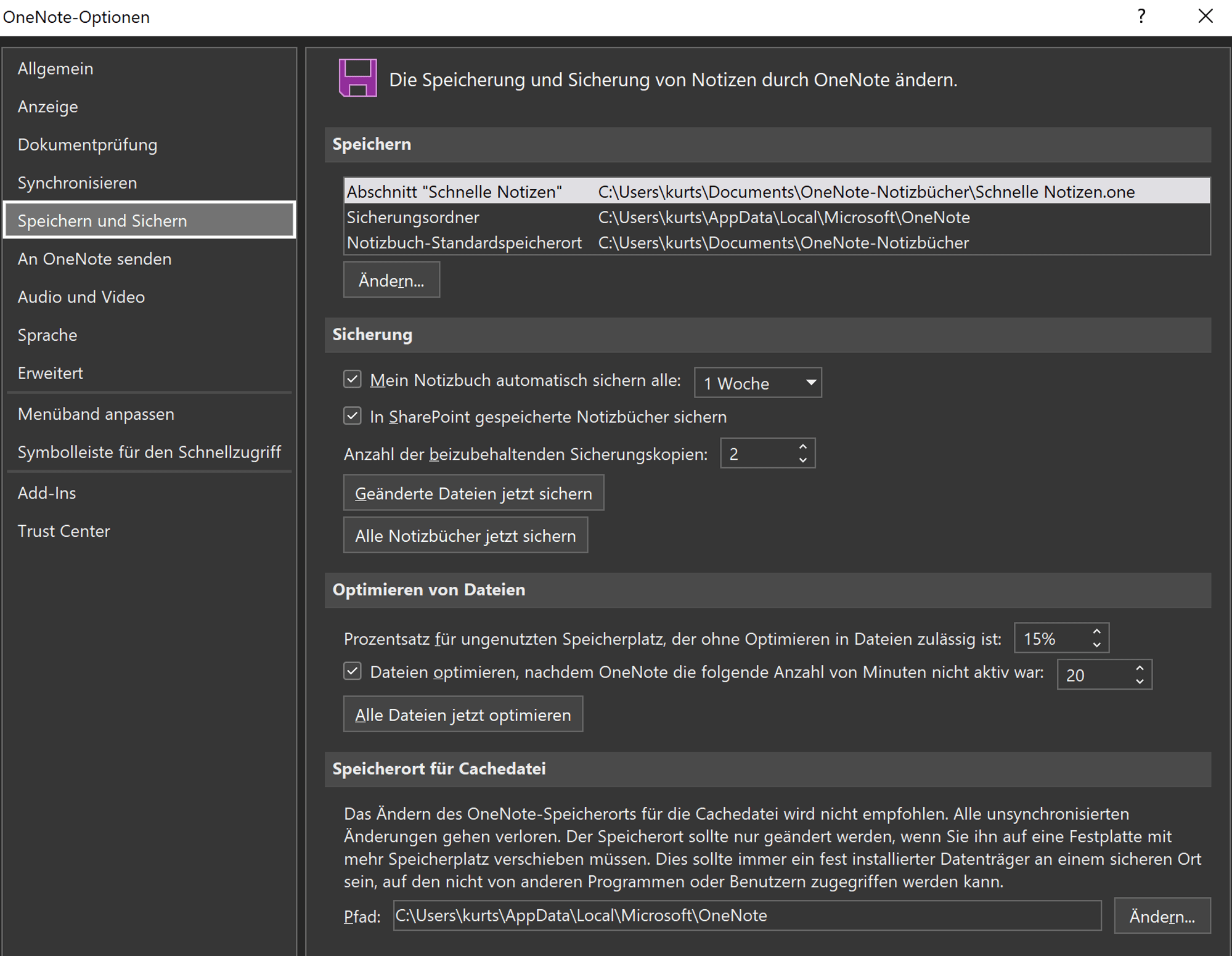Open Menüband anpassen page
The image size is (1232, 956).
tap(150, 414)
